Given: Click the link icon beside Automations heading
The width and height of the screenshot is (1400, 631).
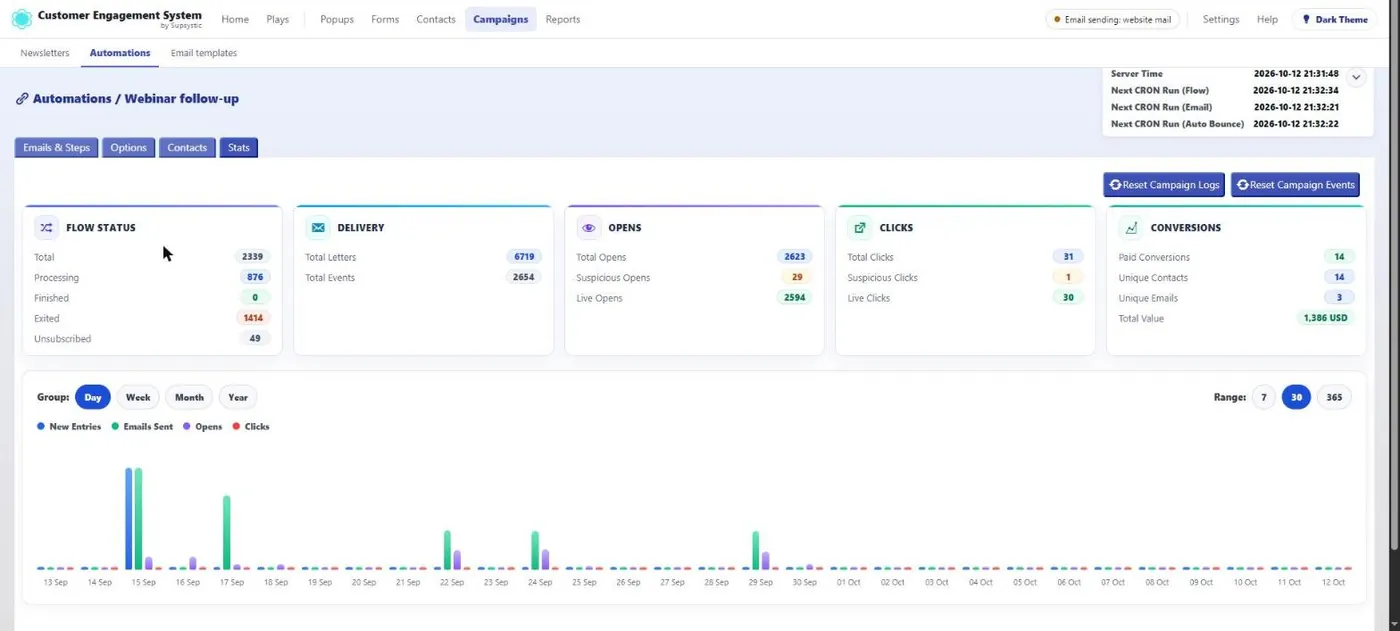Looking at the screenshot, I should point(22,99).
